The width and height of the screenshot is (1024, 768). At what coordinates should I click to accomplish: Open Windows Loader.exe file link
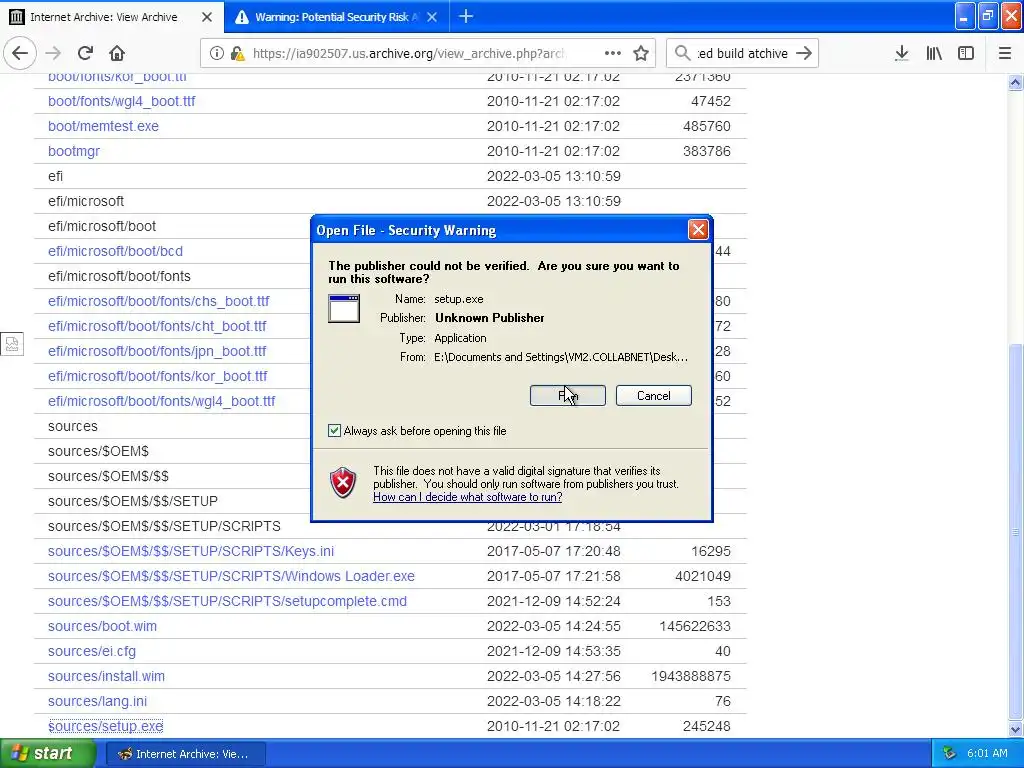[x=231, y=576]
